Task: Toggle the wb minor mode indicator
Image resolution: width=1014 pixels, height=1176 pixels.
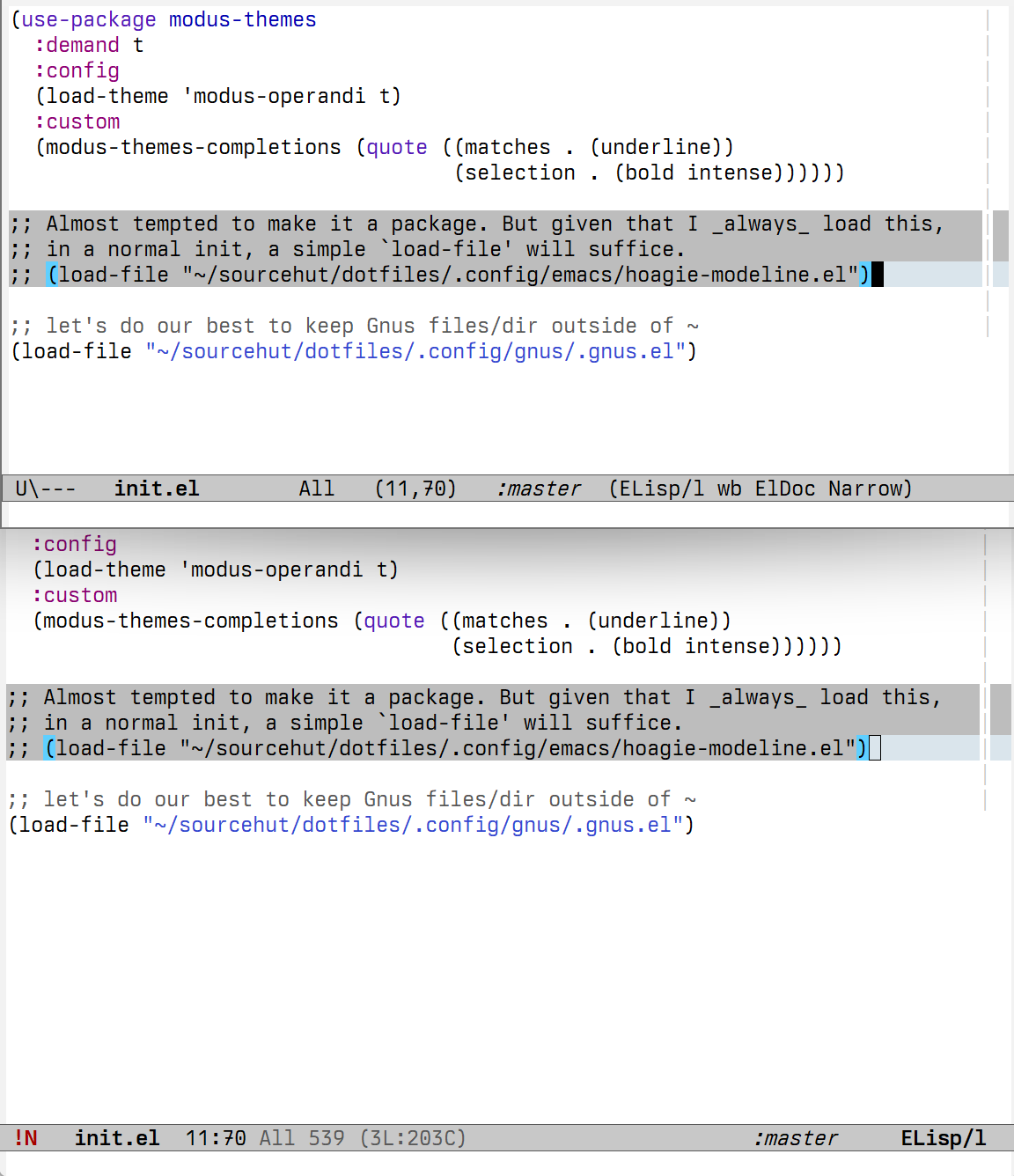Action: [729, 489]
